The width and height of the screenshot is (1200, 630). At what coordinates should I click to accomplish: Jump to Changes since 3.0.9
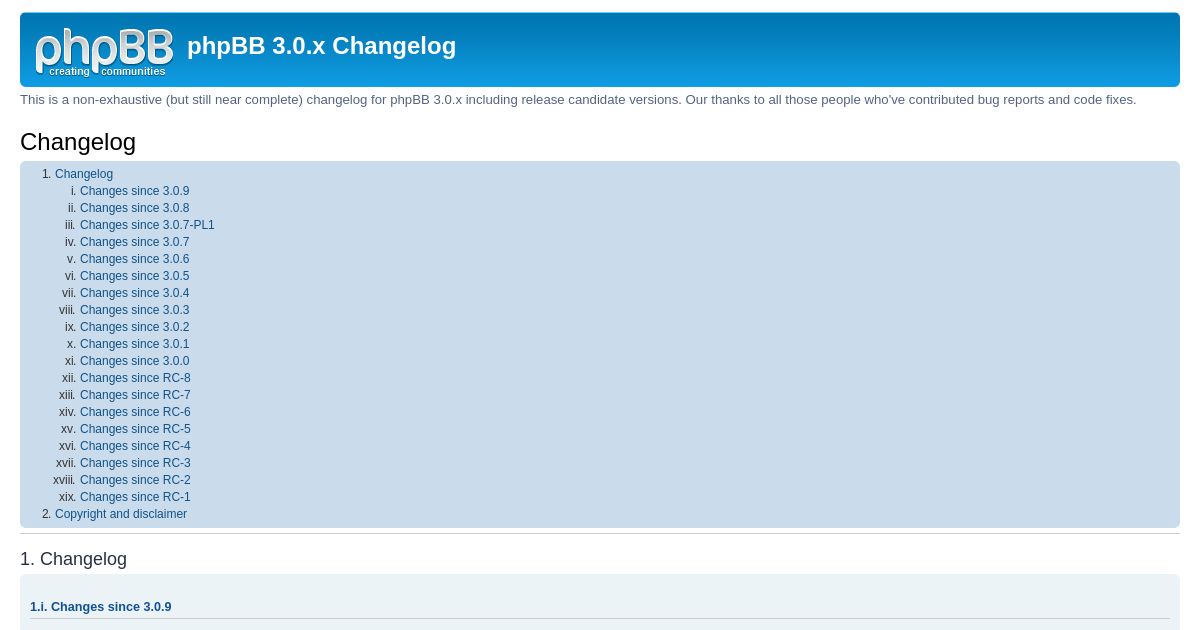point(134,191)
